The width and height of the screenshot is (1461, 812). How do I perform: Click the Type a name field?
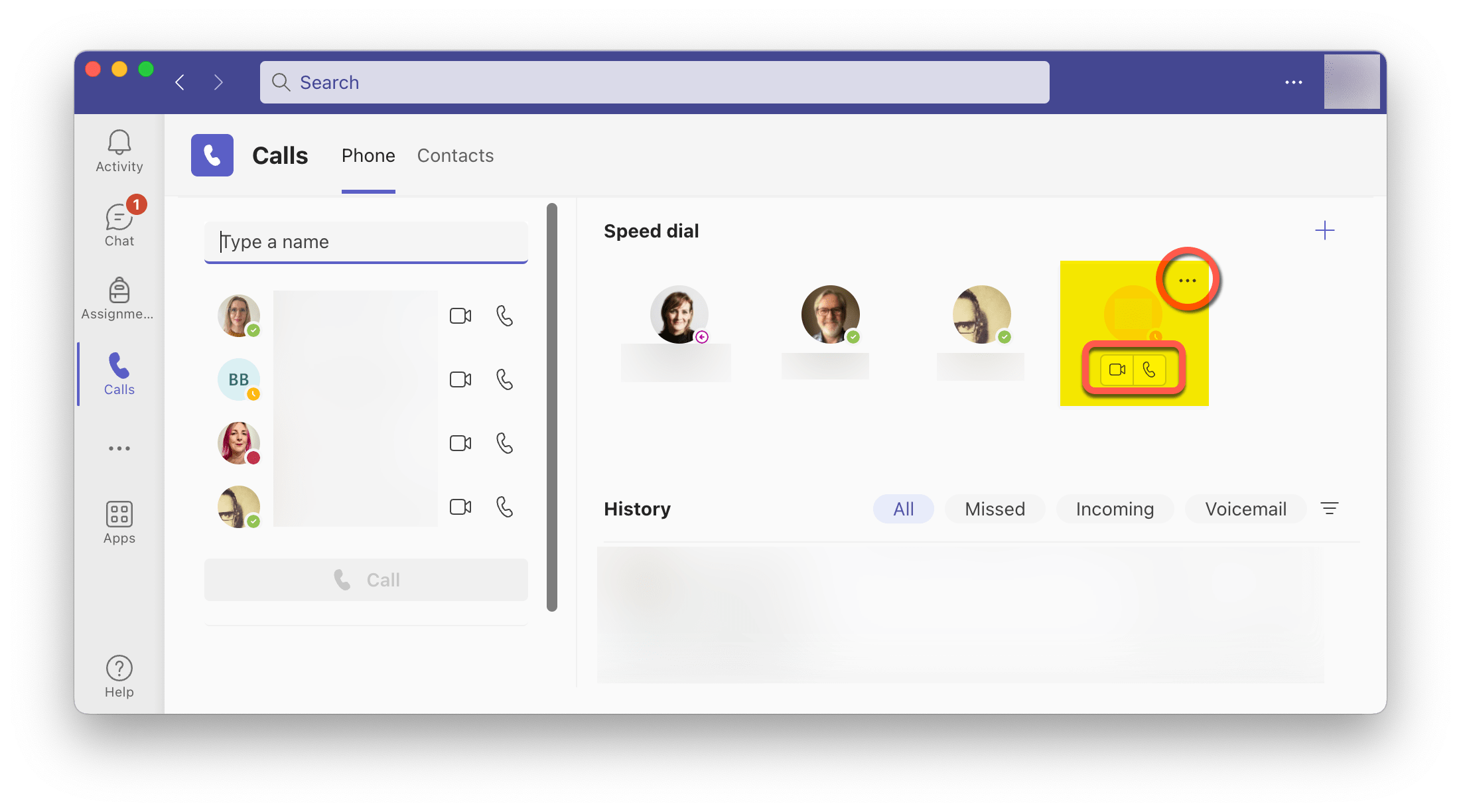coord(366,242)
